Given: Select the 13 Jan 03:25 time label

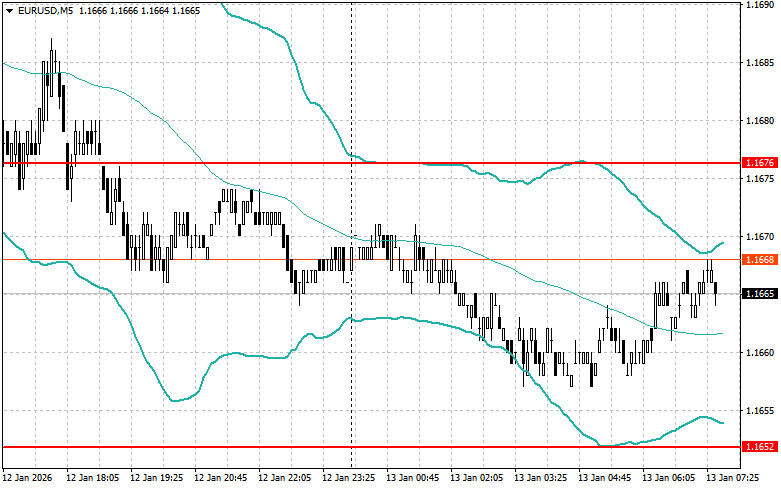Looking at the screenshot, I should [540, 478].
